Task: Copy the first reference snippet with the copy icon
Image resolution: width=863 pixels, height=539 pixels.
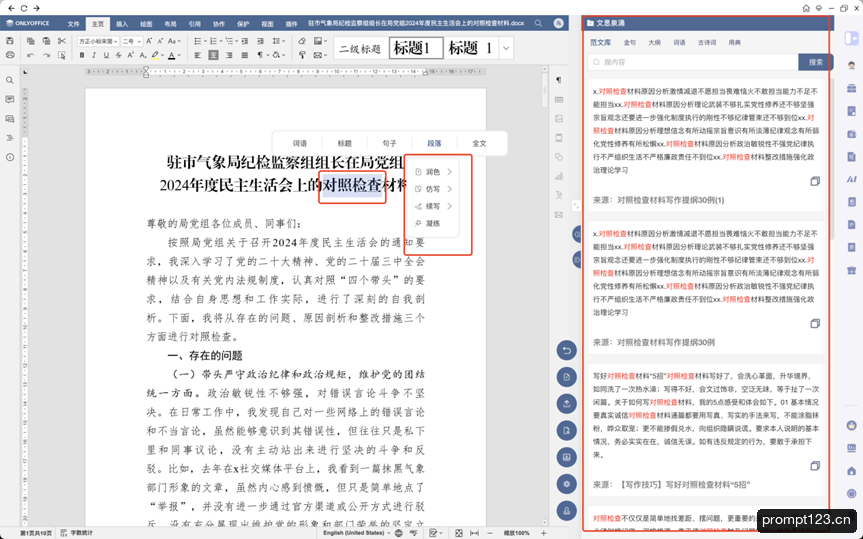Action: tap(815, 181)
